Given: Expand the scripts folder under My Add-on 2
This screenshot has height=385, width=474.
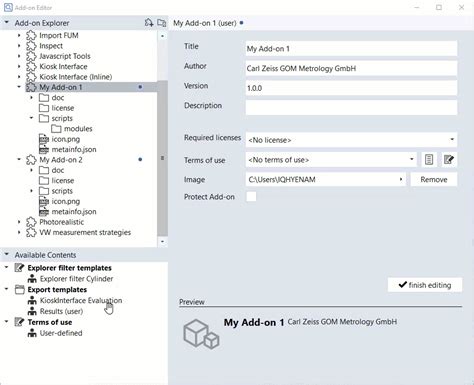Looking at the screenshot, I should (x=31, y=191).
